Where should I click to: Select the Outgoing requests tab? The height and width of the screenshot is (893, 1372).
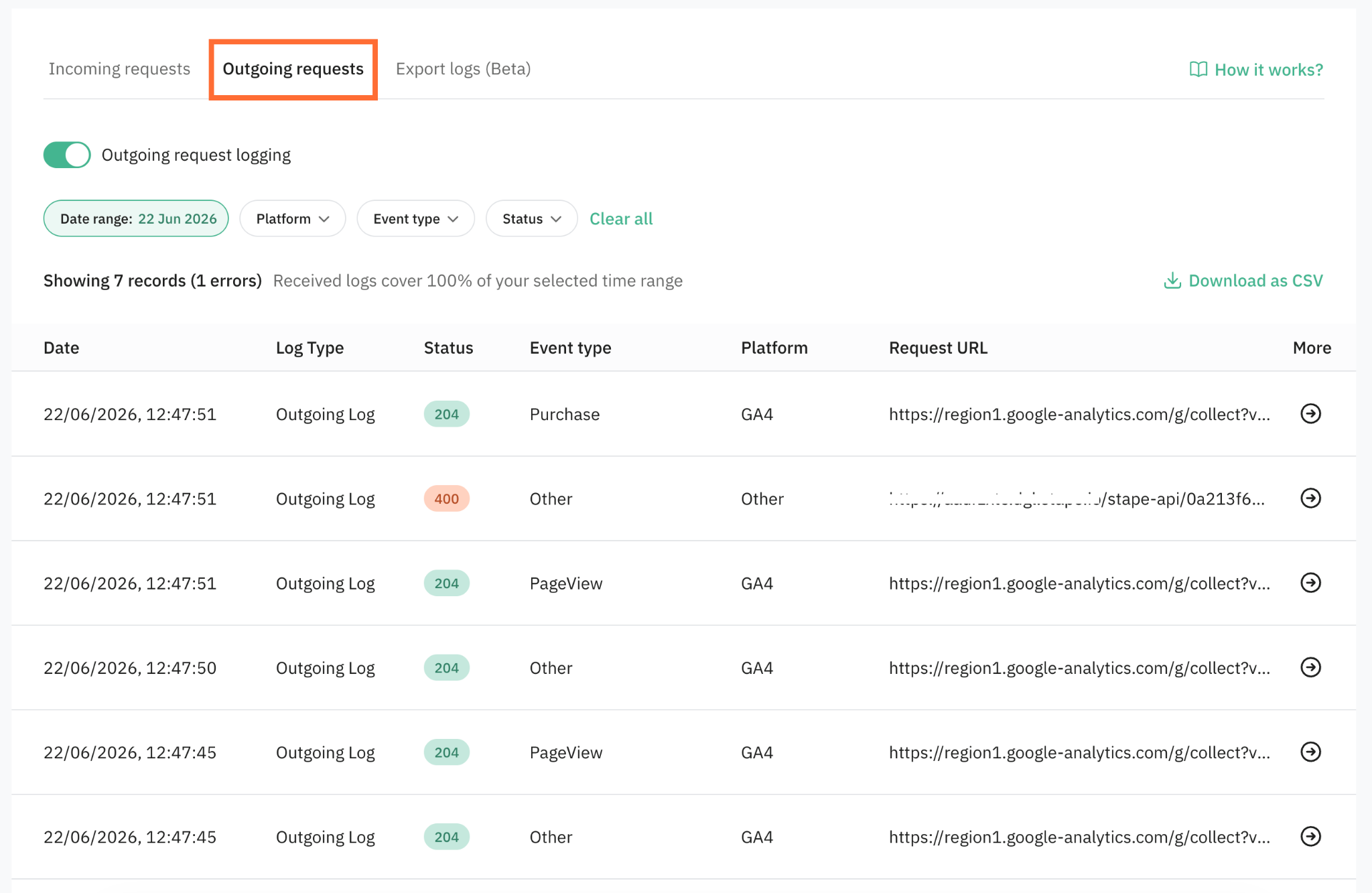click(x=293, y=69)
